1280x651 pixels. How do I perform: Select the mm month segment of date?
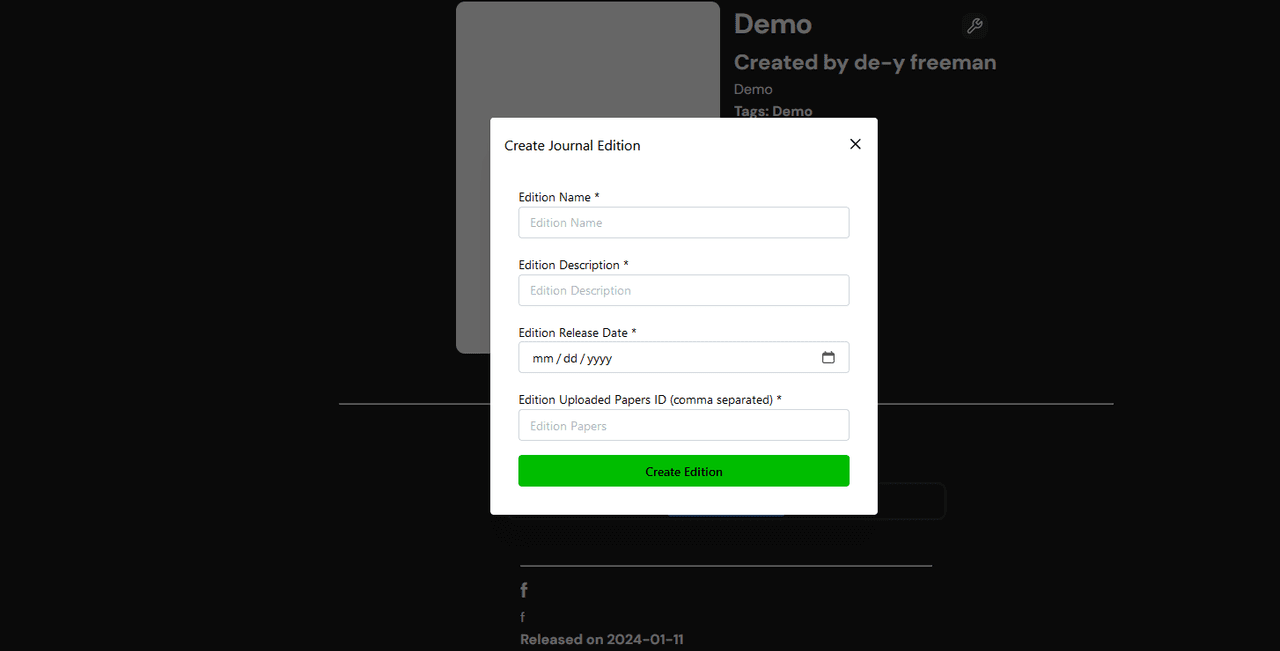coord(542,358)
